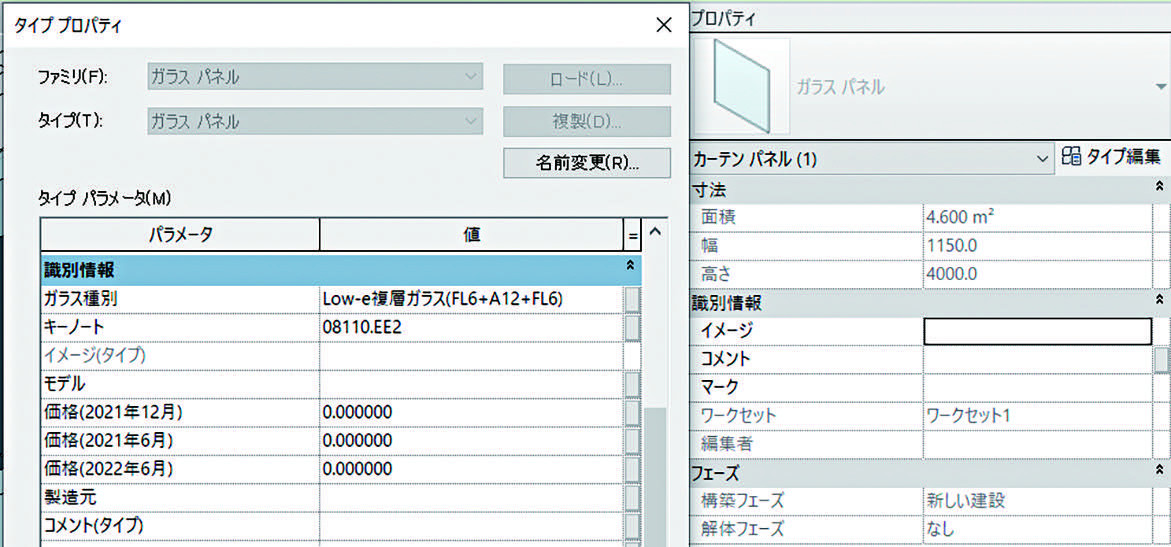The width and height of the screenshot is (1171, 547).
Task: Click the 編集者 row in Properties
Action: click(x=922, y=444)
